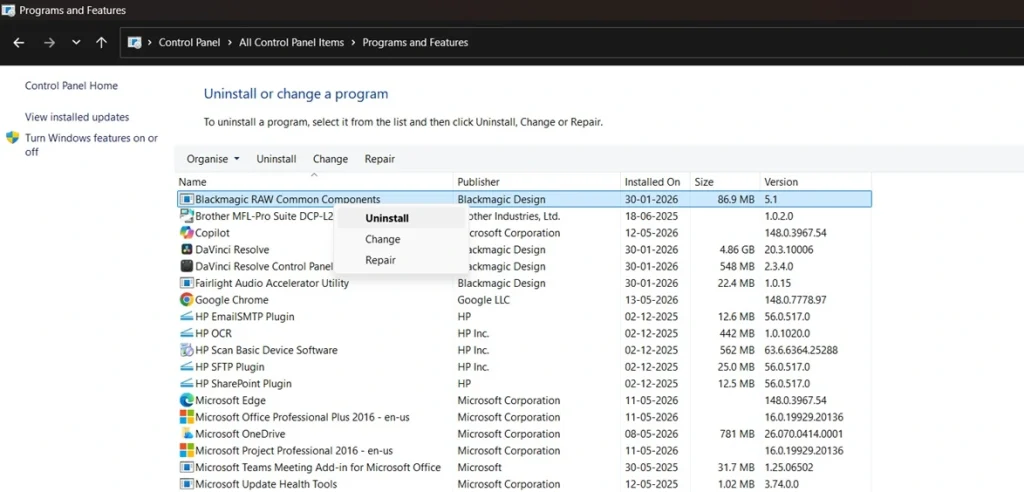Screen dimensions: 1024x492
Task: Open Control Panel Home link
Action: (x=71, y=86)
